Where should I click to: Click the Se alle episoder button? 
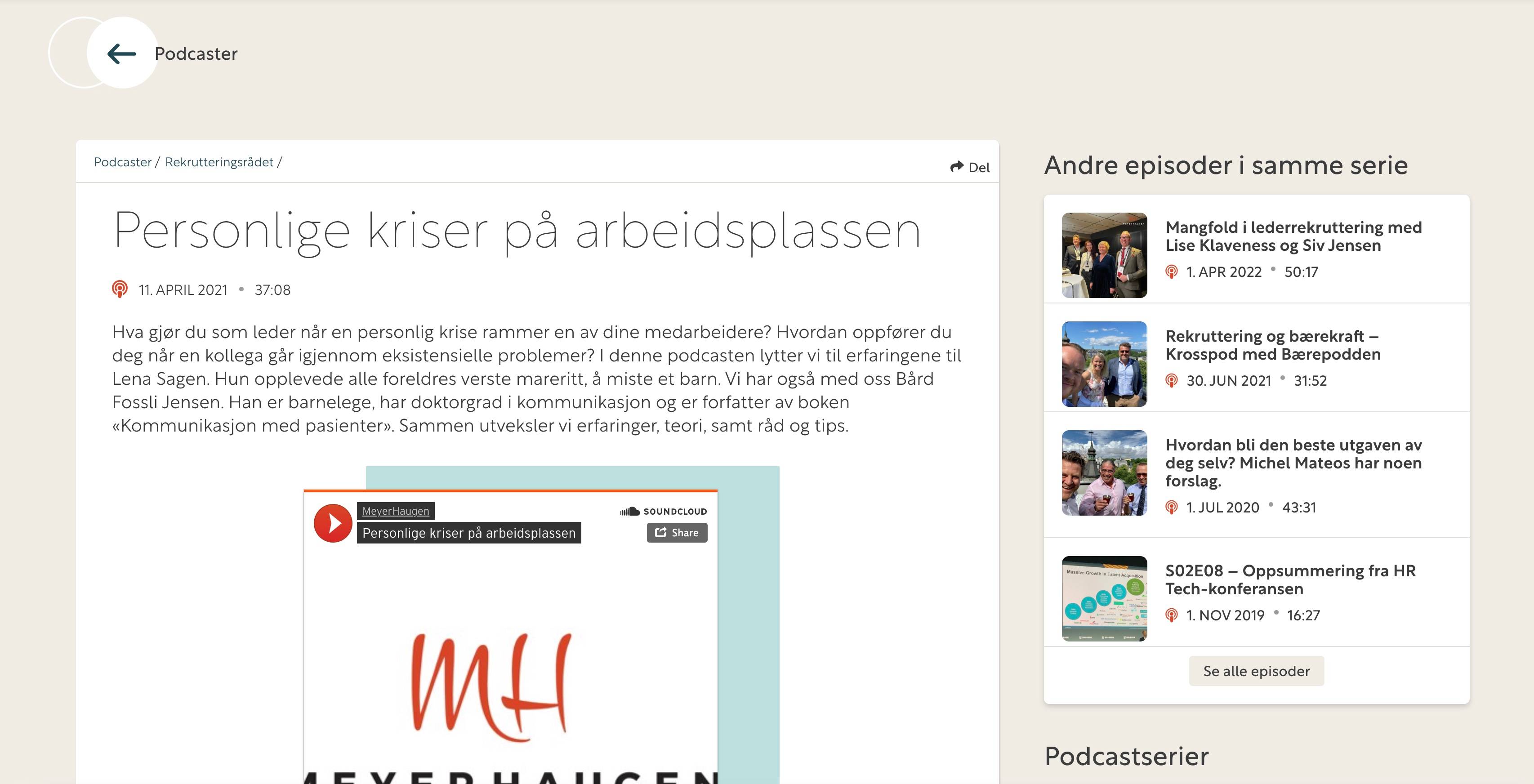click(x=1257, y=671)
